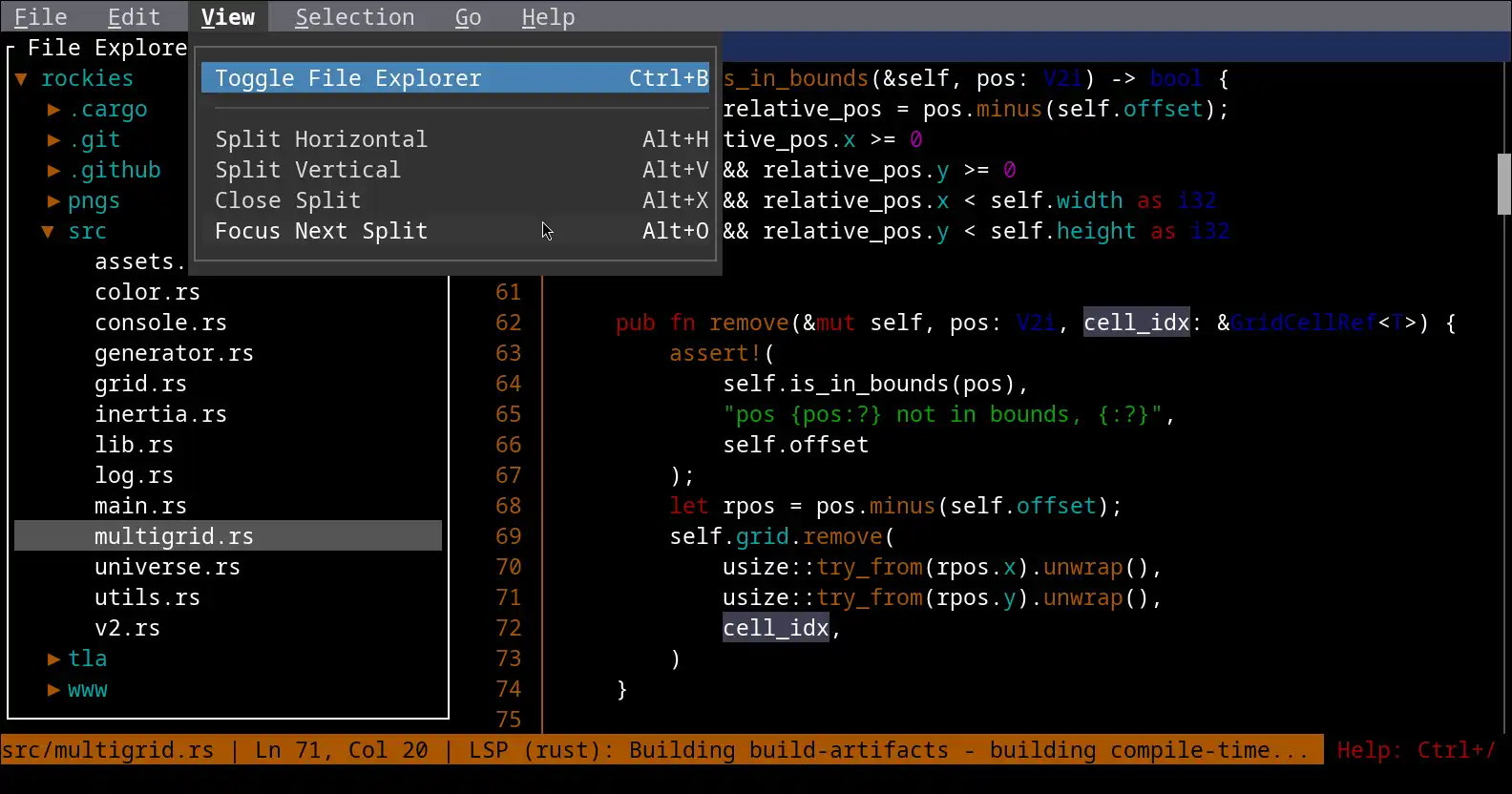Choose Toggle File Explorer menu entry

[x=455, y=78]
